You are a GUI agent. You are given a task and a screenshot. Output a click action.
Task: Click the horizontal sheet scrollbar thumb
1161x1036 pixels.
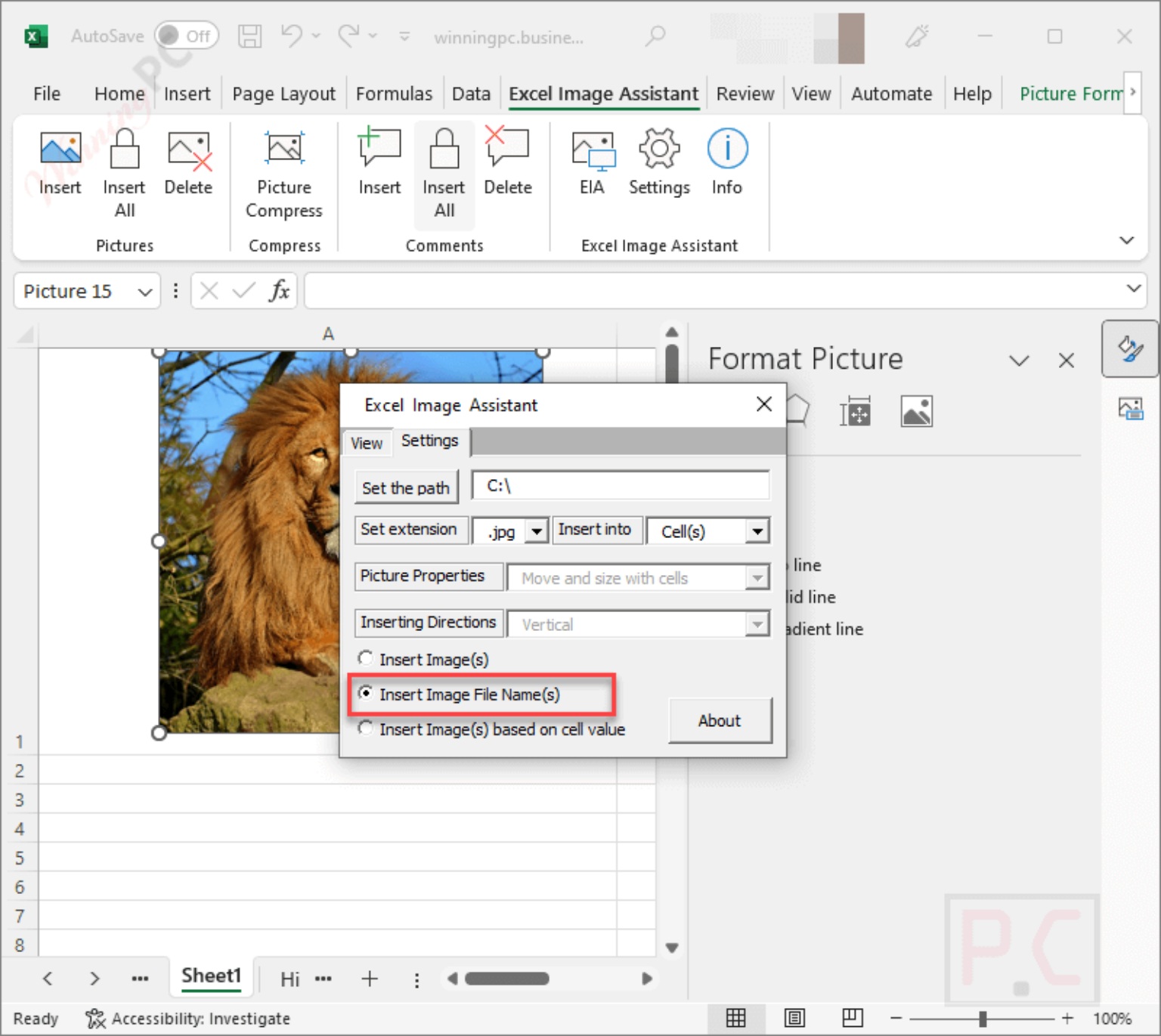point(506,979)
